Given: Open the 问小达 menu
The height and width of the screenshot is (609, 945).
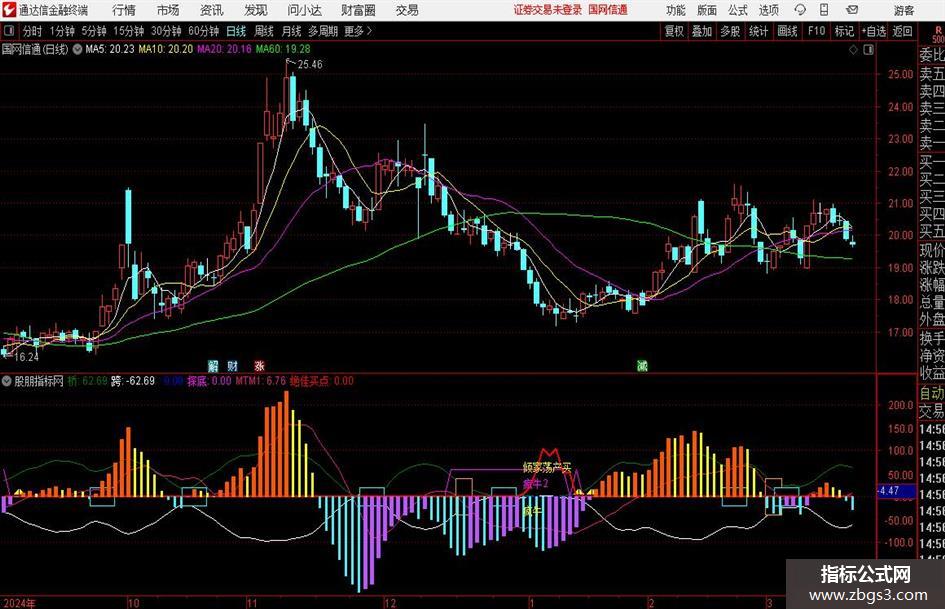Looking at the screenshot, I should tap(304, 10).
